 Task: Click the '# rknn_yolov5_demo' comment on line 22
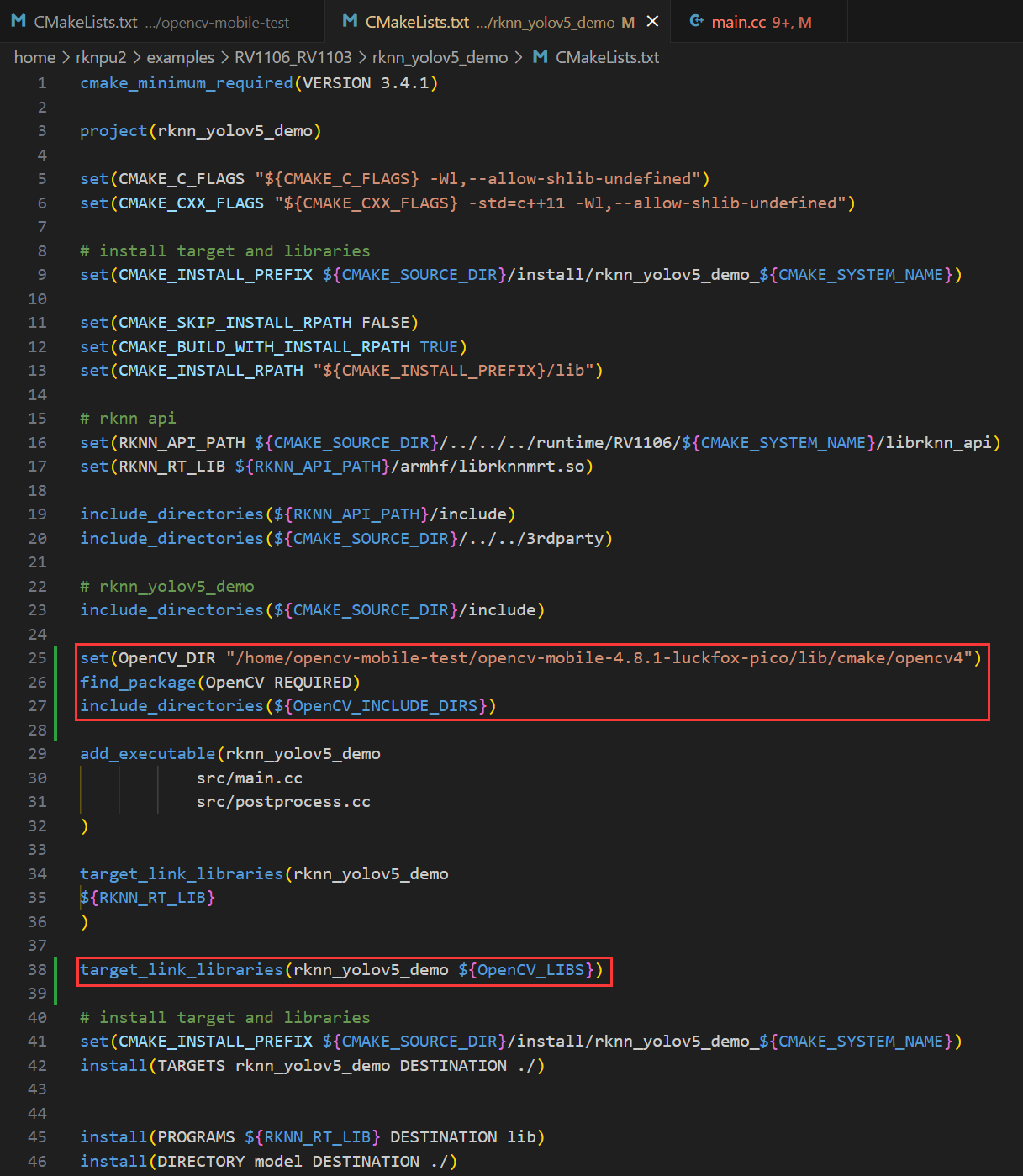(x=167, y=587)
